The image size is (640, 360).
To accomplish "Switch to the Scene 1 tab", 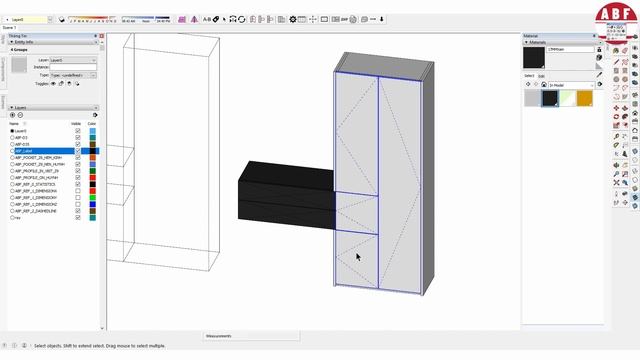I will click(9, 28).
